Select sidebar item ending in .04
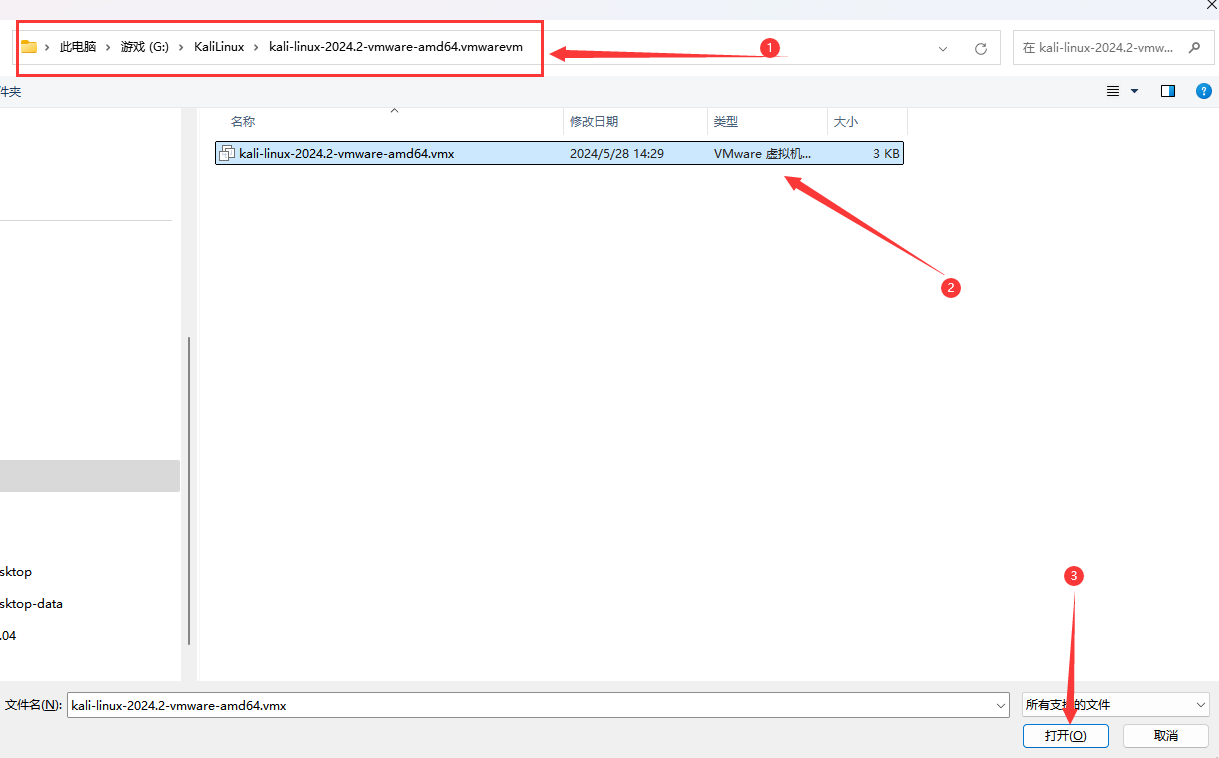Viewport: 1219px width, 758px height. click(8, 635)
